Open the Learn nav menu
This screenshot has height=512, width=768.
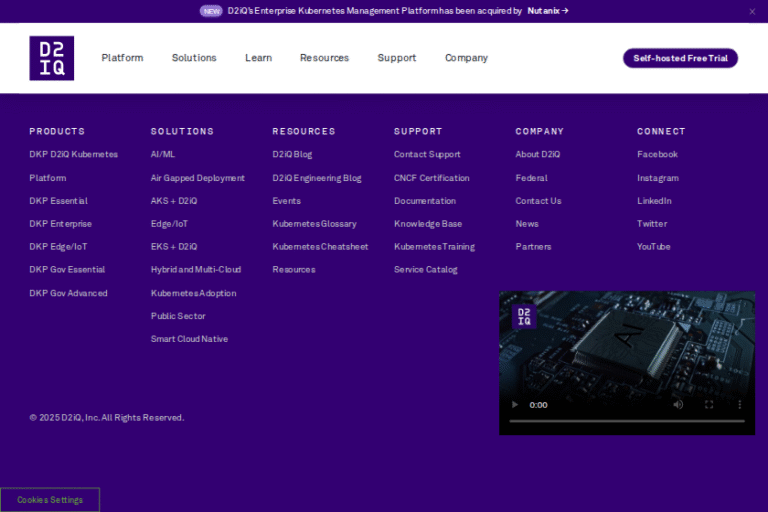click(259, 58)
